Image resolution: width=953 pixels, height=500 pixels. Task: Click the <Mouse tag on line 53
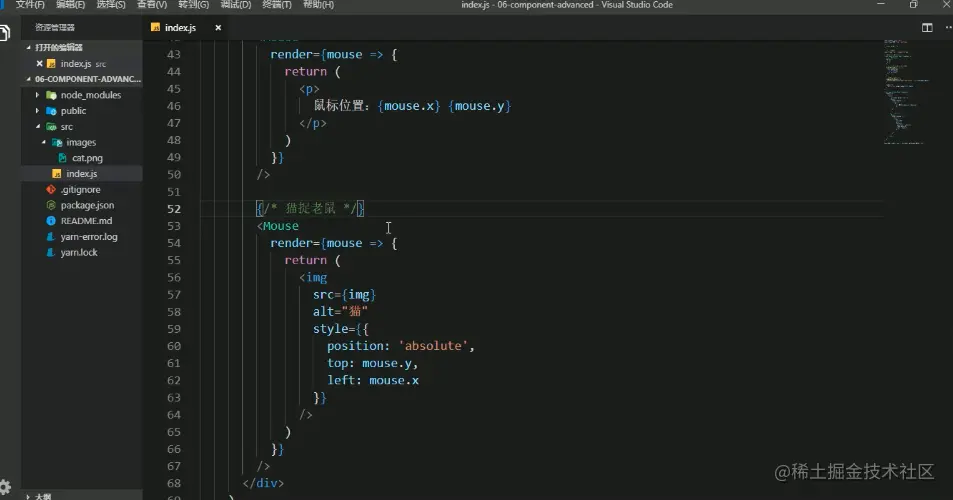pyautogui.click(x=278, y=226)
